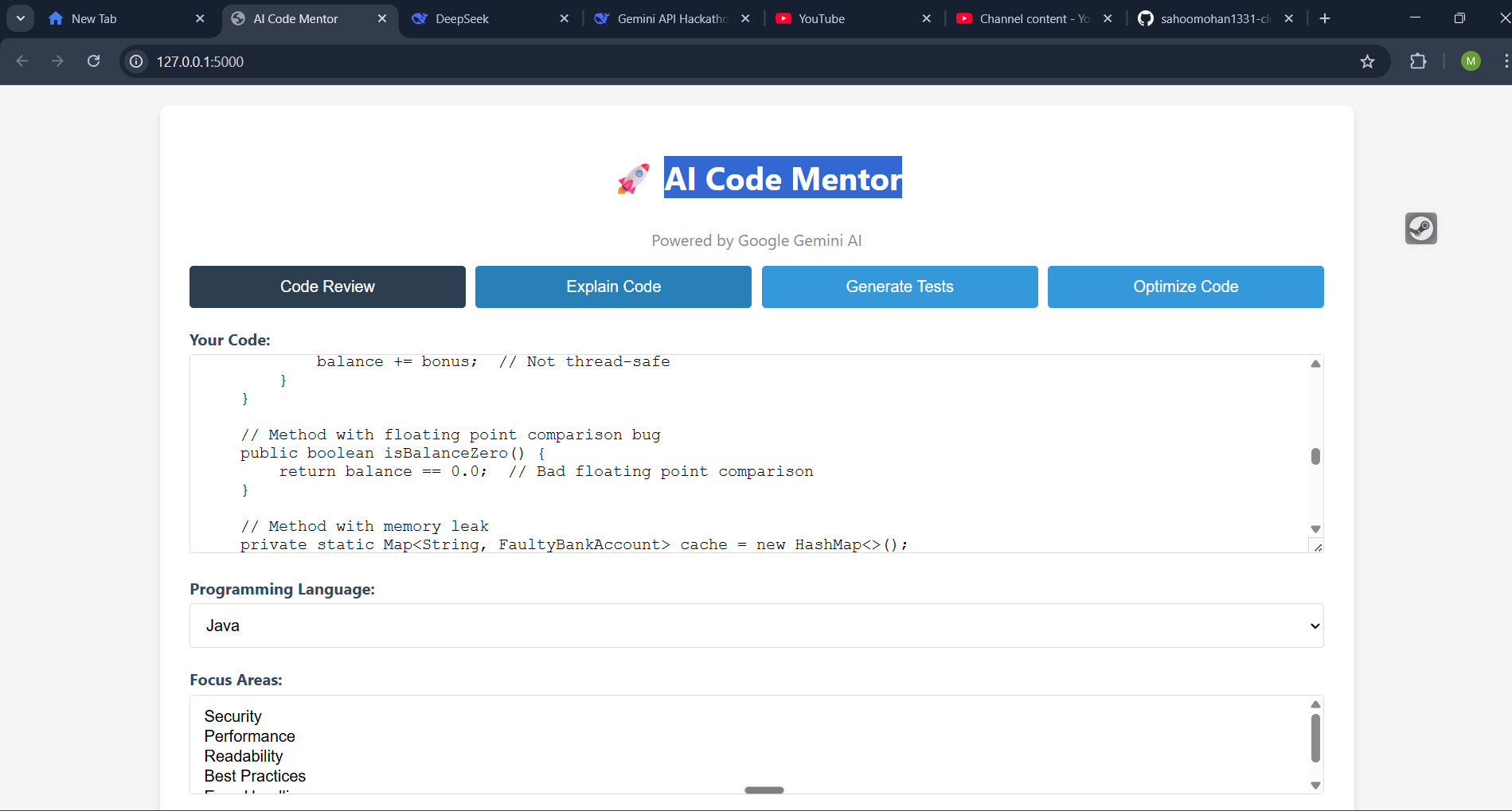Open the Extensions puzzle icon
The image size is (1512, 811).
pyautogui.click(x=1418, y=61)
